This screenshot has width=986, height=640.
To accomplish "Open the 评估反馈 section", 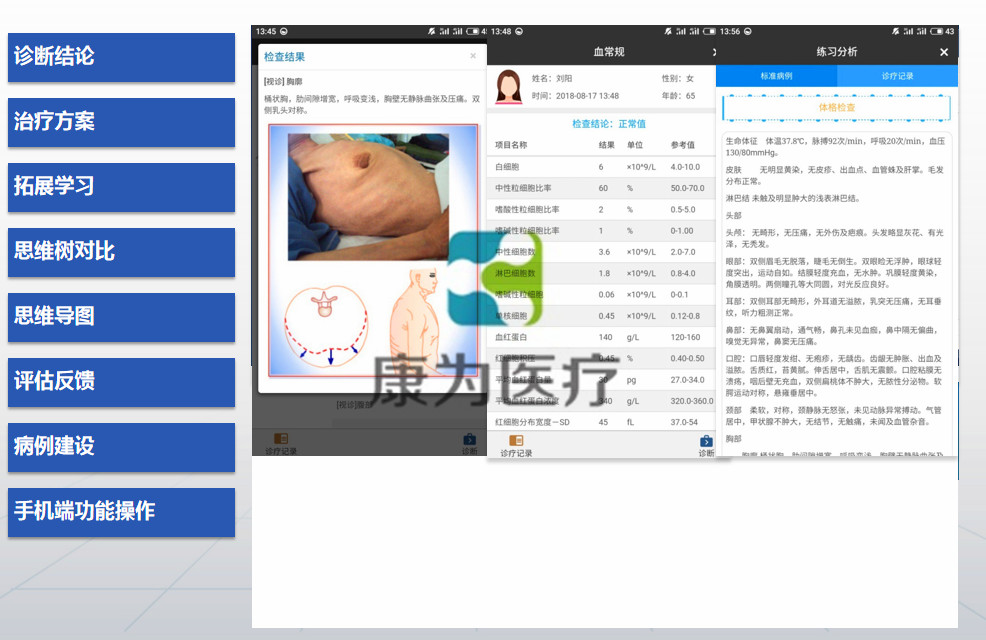I will click(x=121, y=382).
